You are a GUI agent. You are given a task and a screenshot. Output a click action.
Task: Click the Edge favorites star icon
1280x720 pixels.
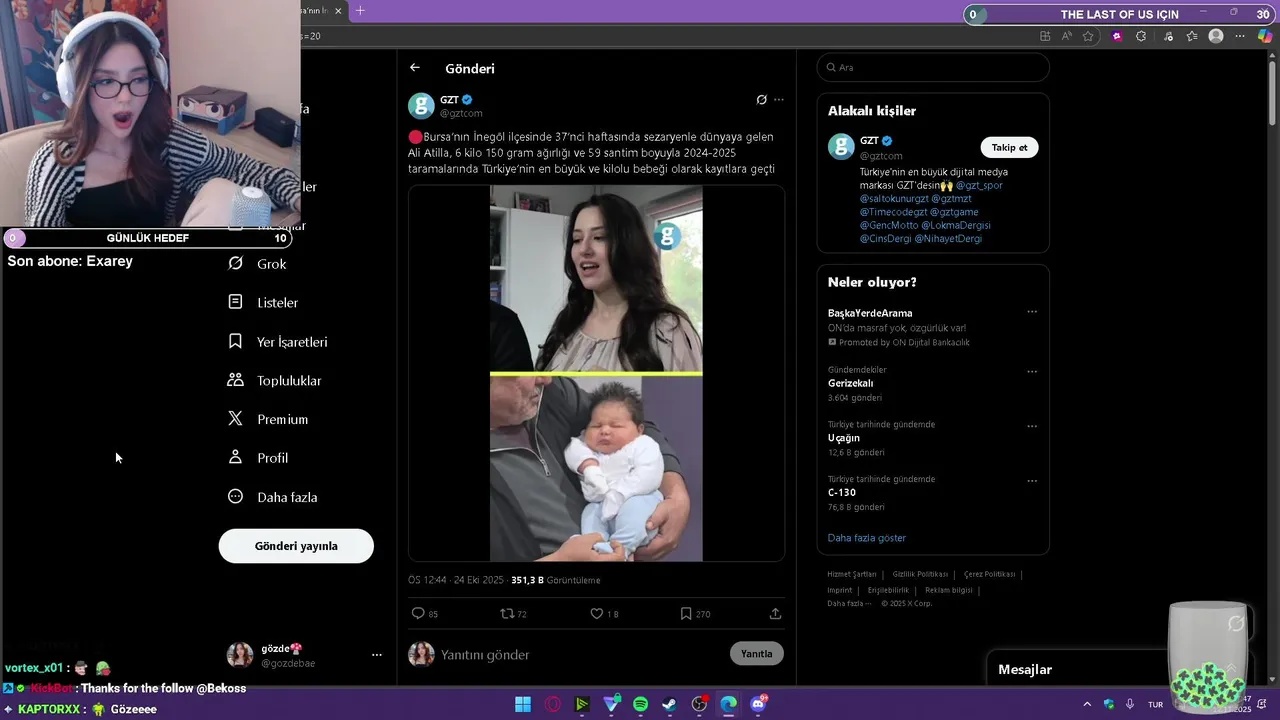coord(1088,36)
